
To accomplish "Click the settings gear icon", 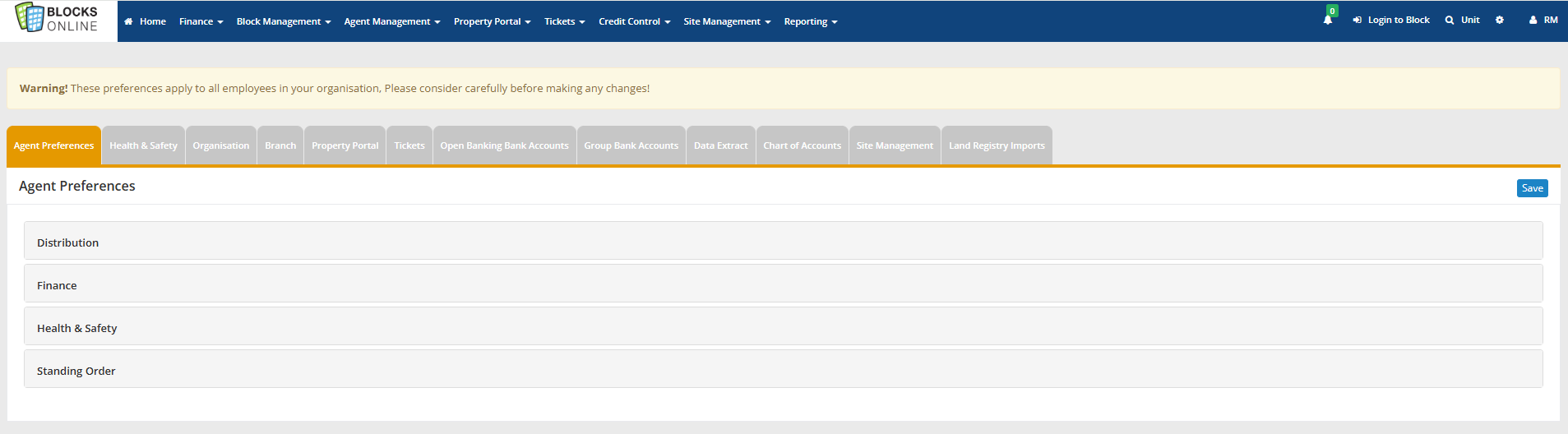I will coord(1499,21).
